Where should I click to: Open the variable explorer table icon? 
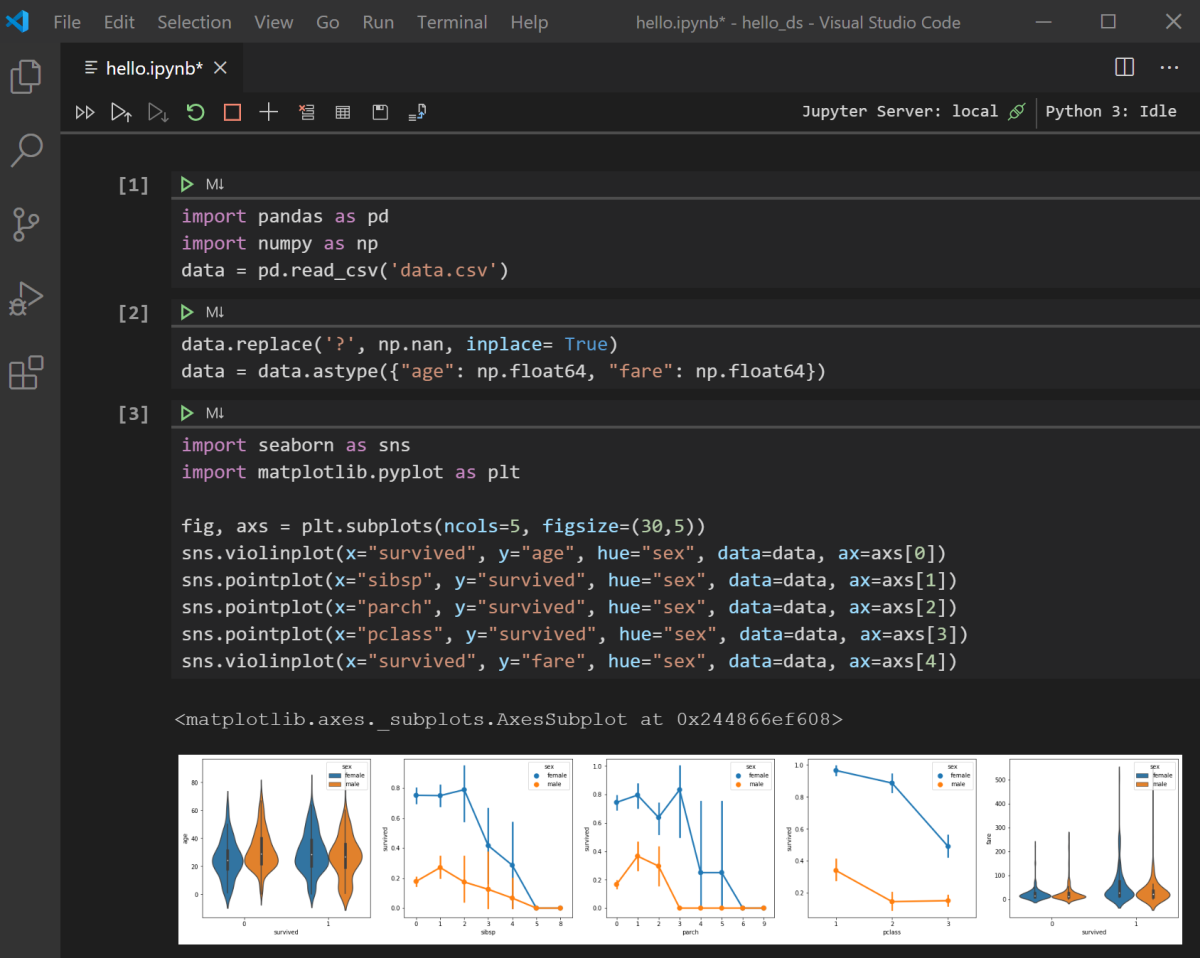(343, 113)
